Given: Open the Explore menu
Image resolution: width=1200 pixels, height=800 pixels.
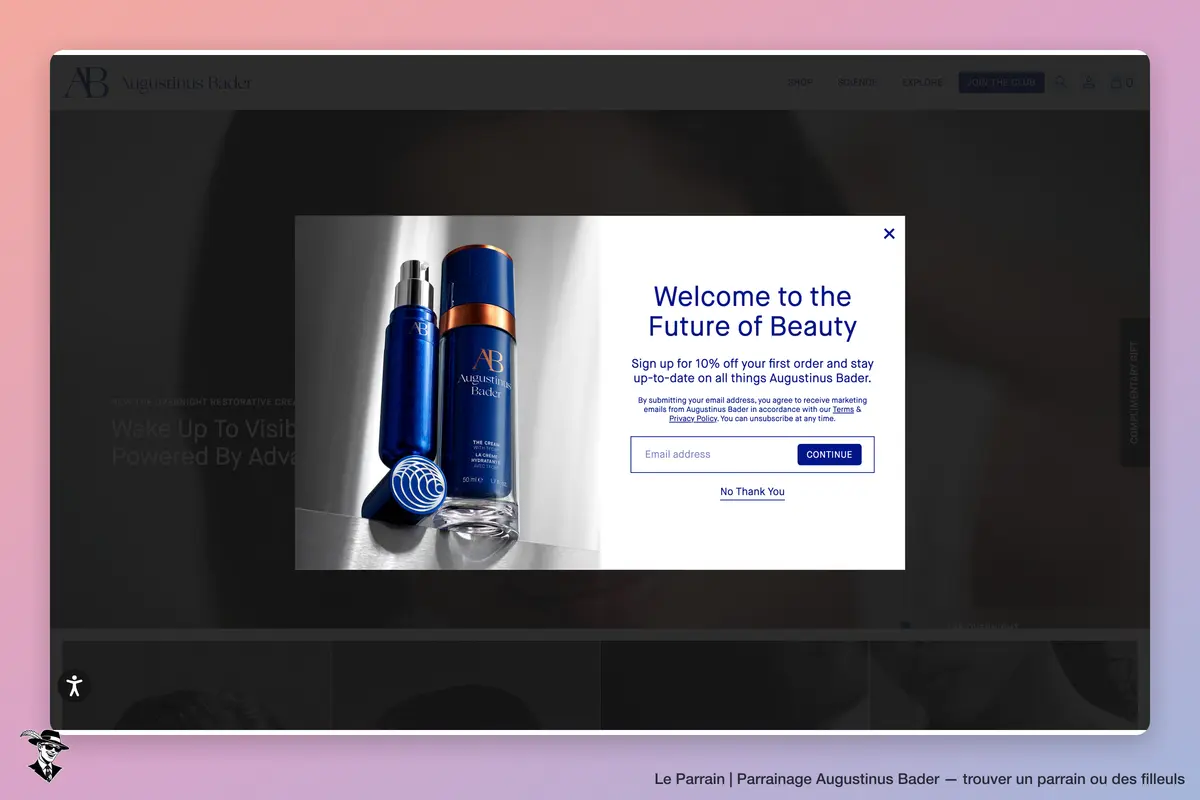Looking at the screenshot, I should coord(922,82).
